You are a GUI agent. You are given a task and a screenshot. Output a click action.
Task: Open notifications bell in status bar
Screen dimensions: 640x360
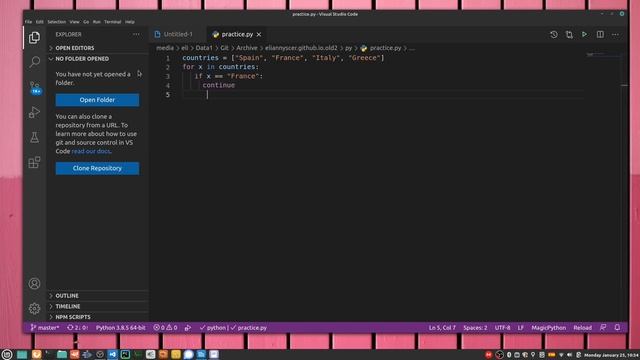point(617,327)
